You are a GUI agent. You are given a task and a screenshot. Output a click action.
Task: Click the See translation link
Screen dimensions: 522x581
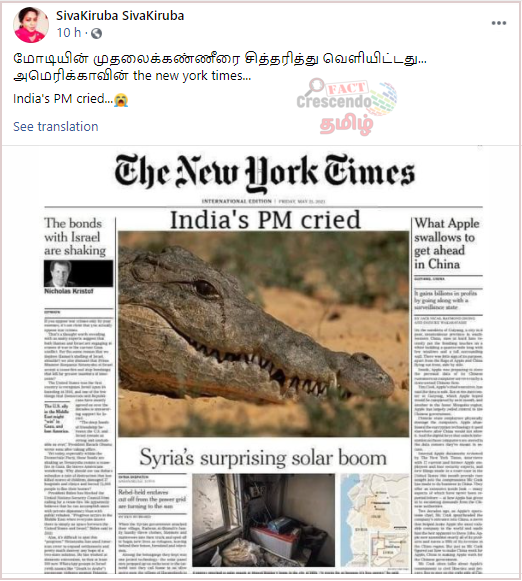(56, 126)
